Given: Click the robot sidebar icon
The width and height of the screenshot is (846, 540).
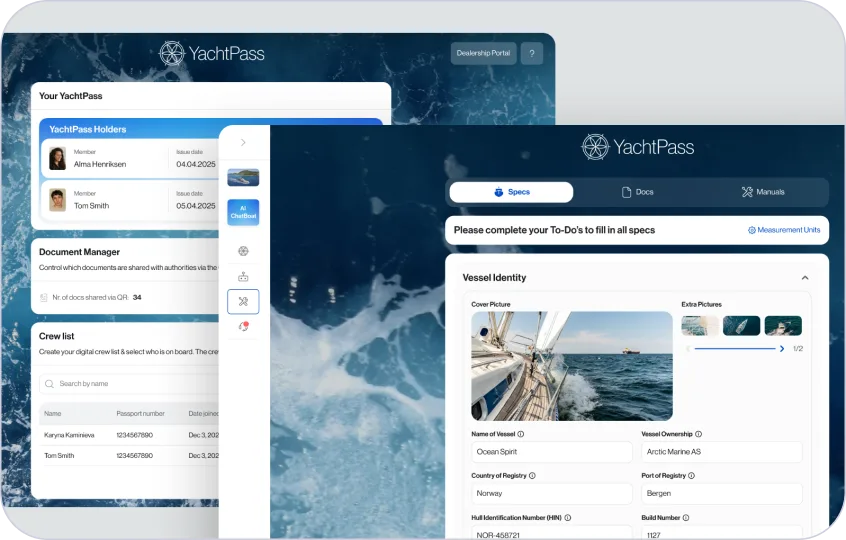Looking at the screenshot, I should (x=243, y=277).
